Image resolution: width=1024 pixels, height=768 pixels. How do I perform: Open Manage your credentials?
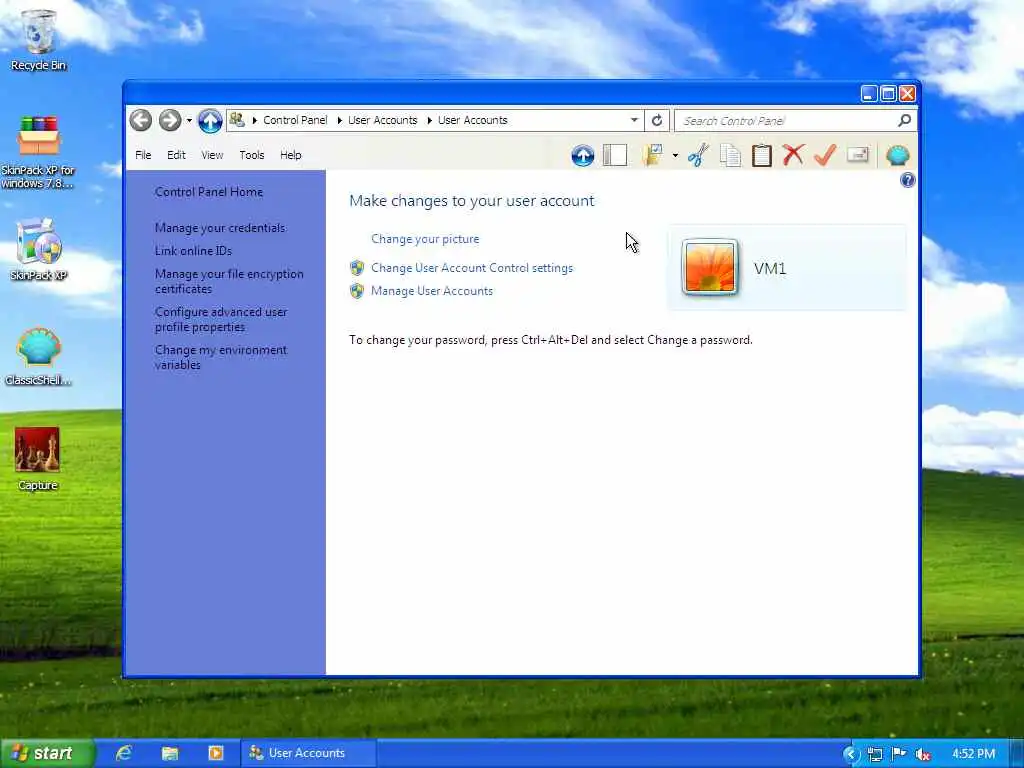(220, 228)
